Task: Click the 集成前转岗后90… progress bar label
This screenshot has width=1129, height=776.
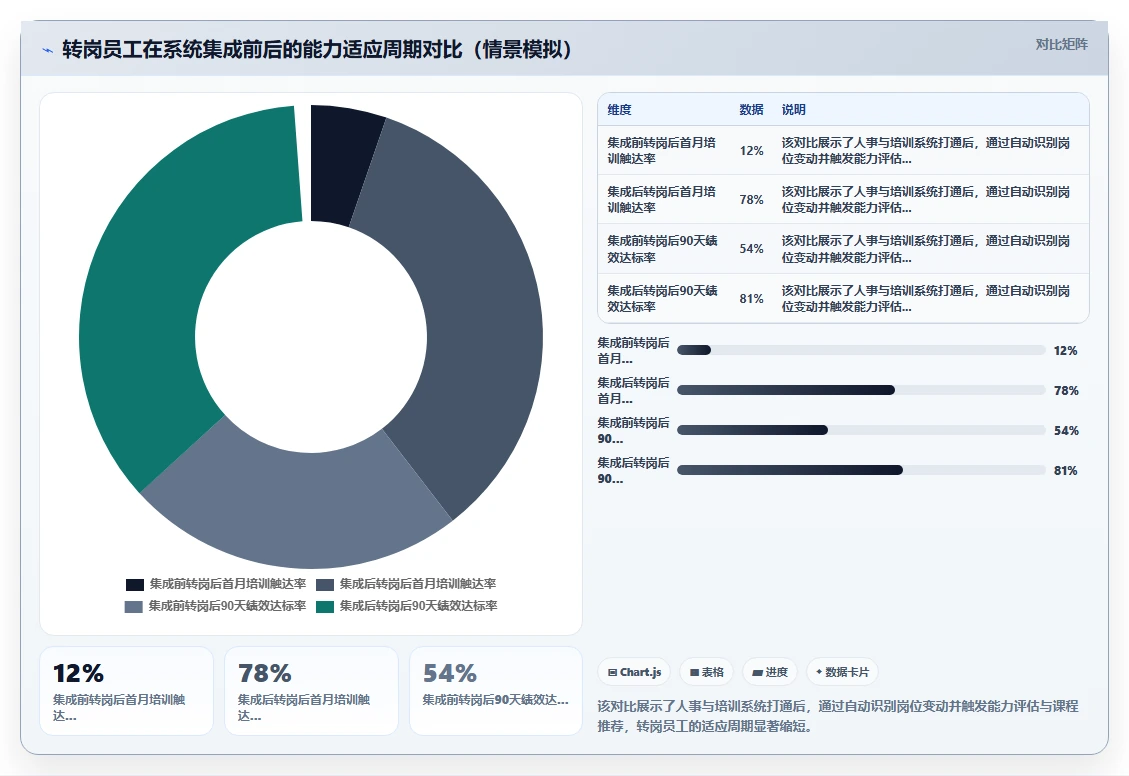Action: click(x=633, y=430)
